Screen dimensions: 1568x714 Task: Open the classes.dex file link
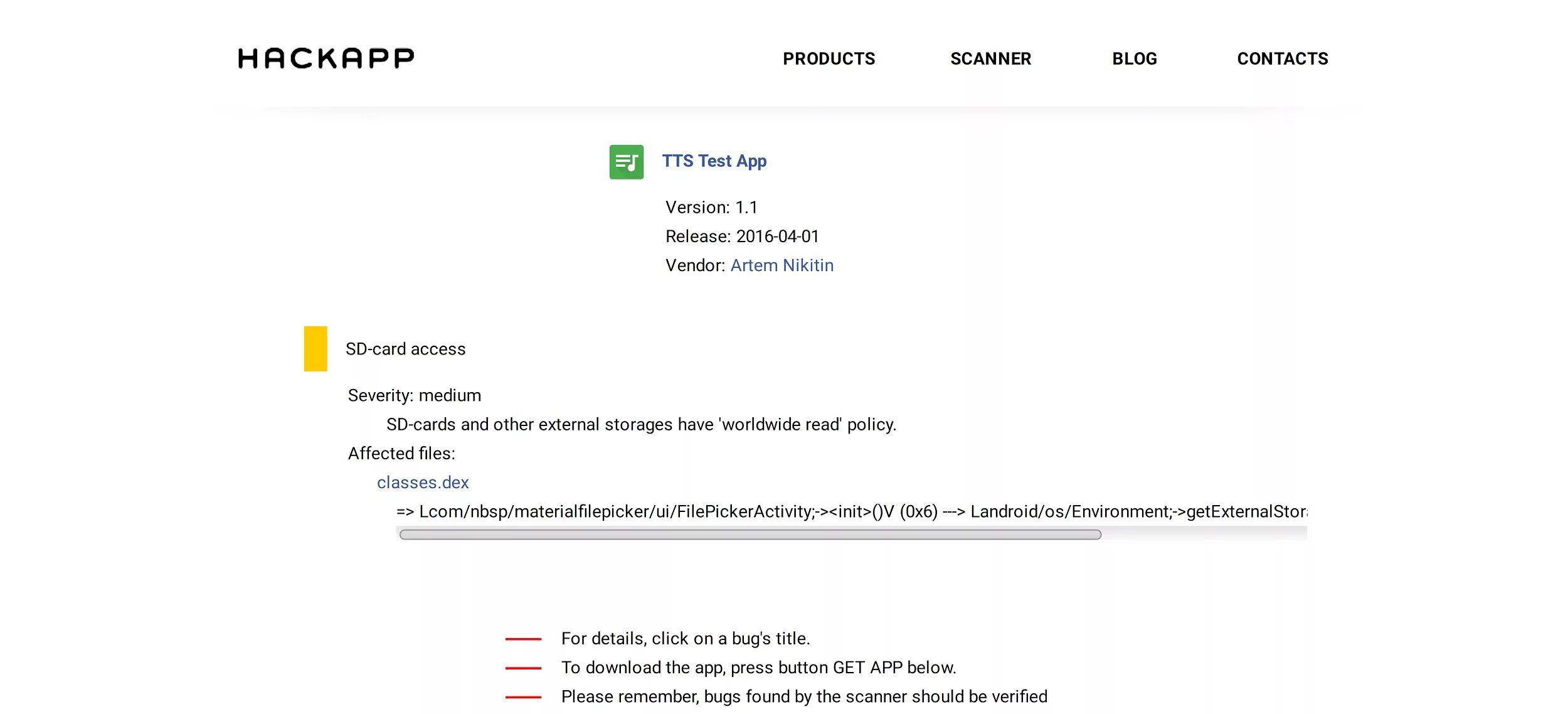[x=422, y=482]
